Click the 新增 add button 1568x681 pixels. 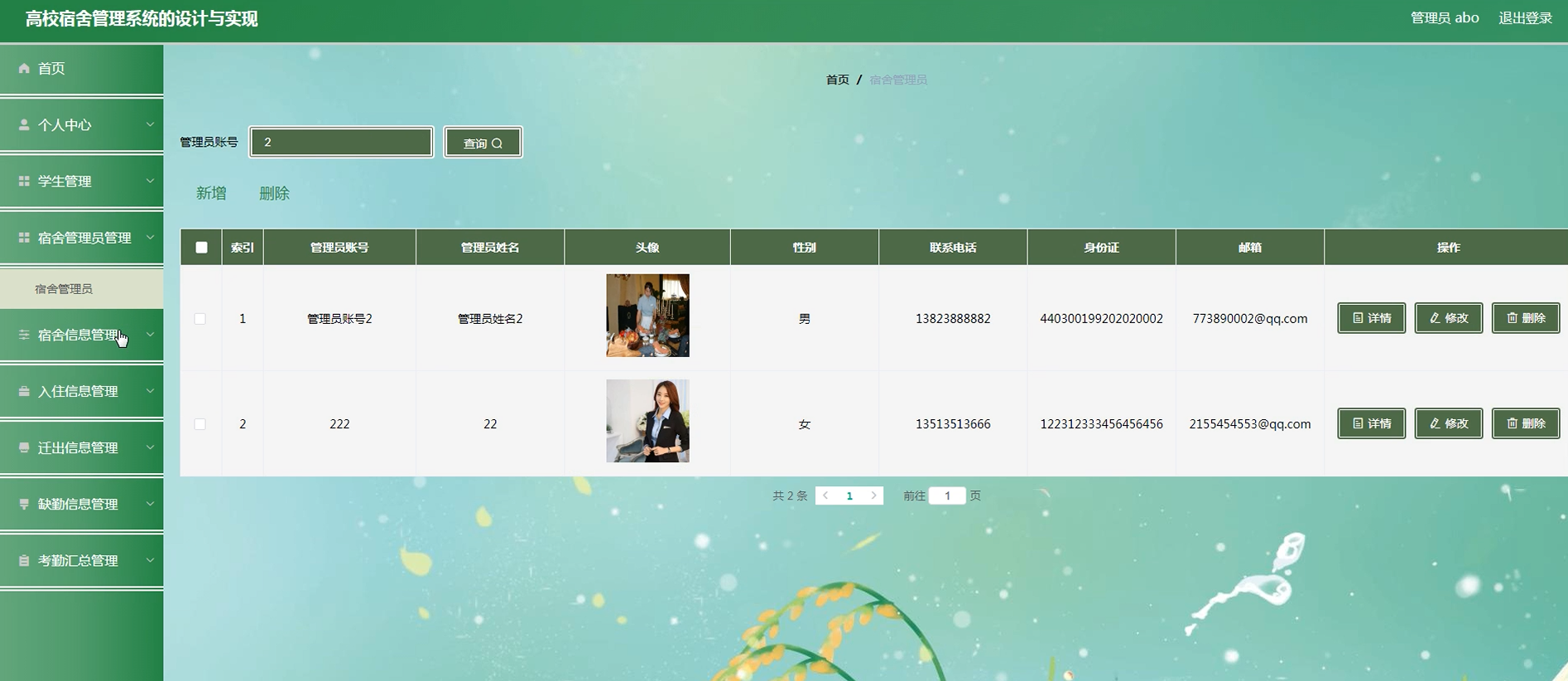pyautogui.click(x=211, y=193)
